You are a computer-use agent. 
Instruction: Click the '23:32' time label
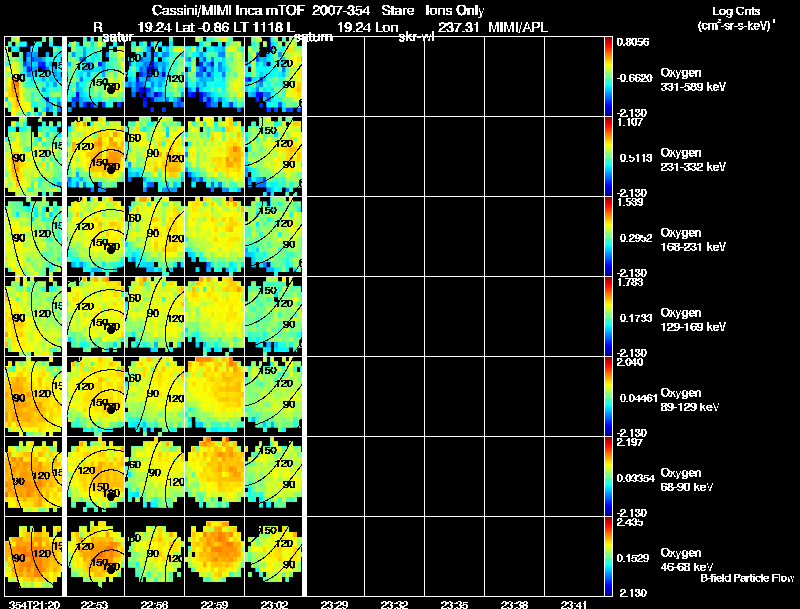click(394, 605)
